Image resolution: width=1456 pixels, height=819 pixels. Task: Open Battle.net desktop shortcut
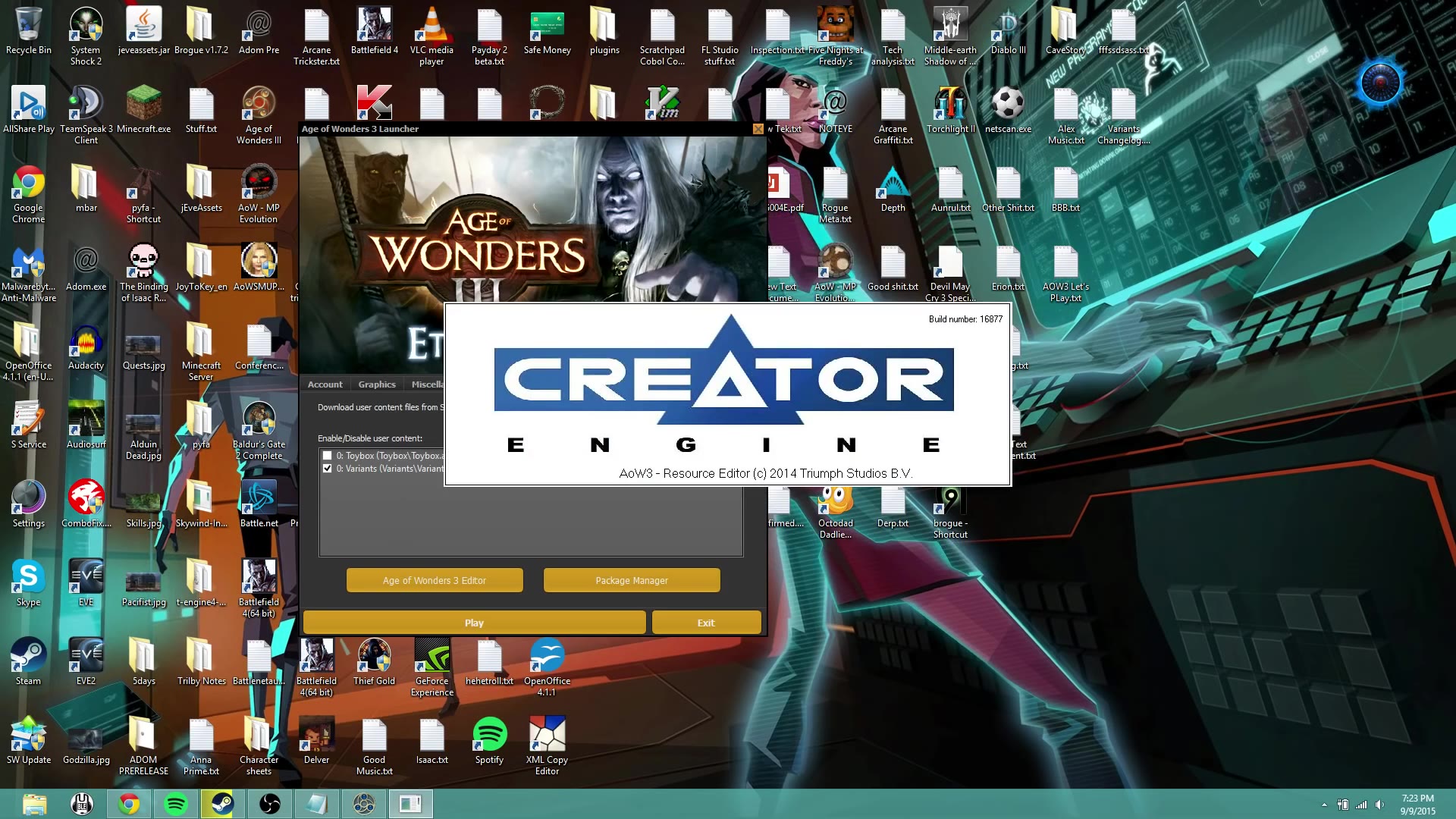[259, 504]
